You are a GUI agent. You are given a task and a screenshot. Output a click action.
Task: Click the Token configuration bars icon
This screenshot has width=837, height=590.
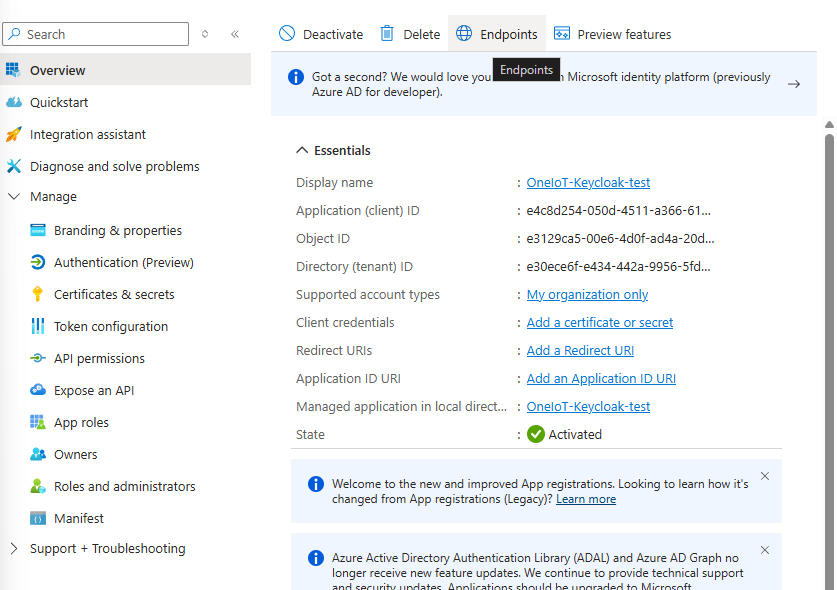(38, 326)
